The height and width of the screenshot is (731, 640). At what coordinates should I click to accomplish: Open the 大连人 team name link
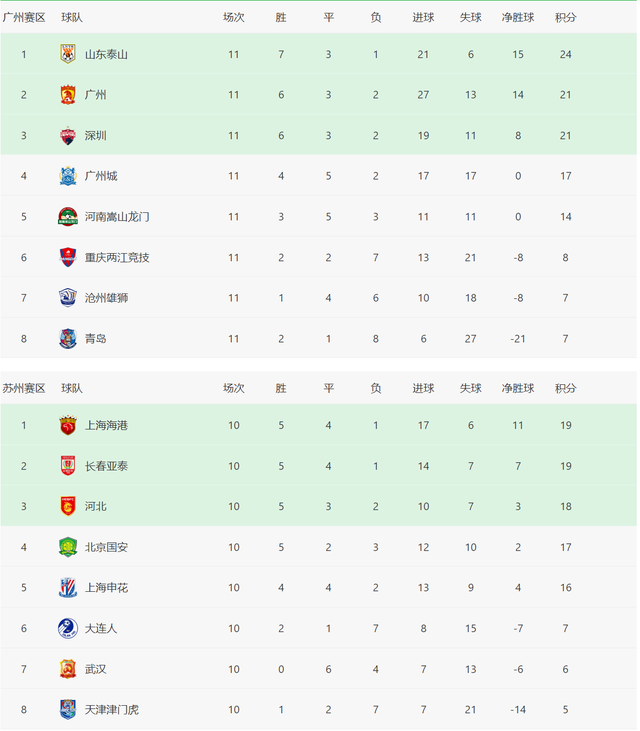pos(101,628)
